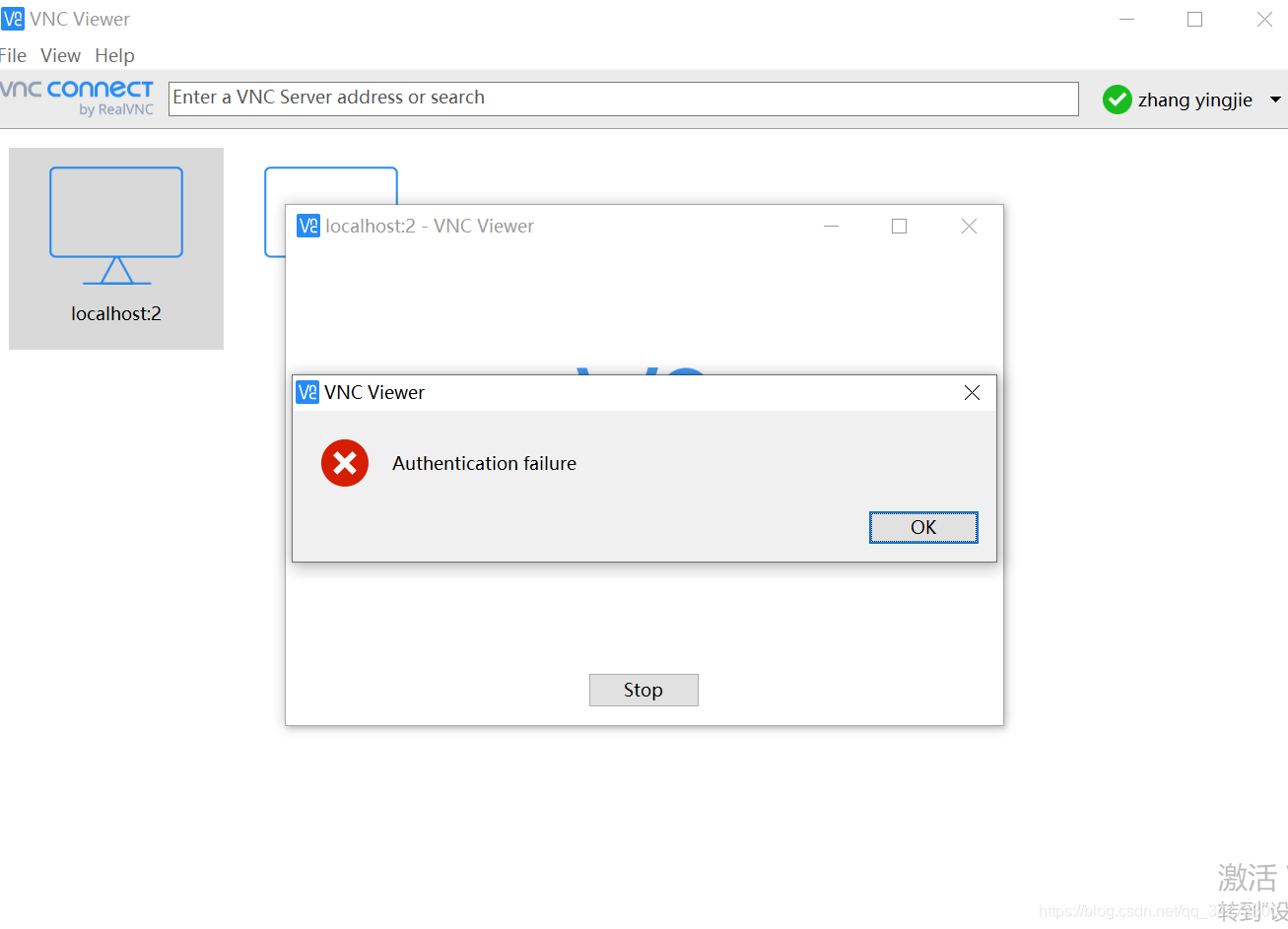Viewport: 1288px width, 929px height.
Task: Maximize the main VNC Viewer window
Action: coord(1194,19)
